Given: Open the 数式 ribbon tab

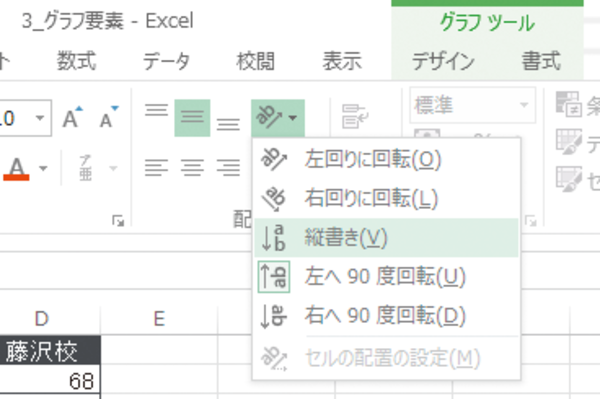Looking at the screenshot, I should tap(77, 61).
